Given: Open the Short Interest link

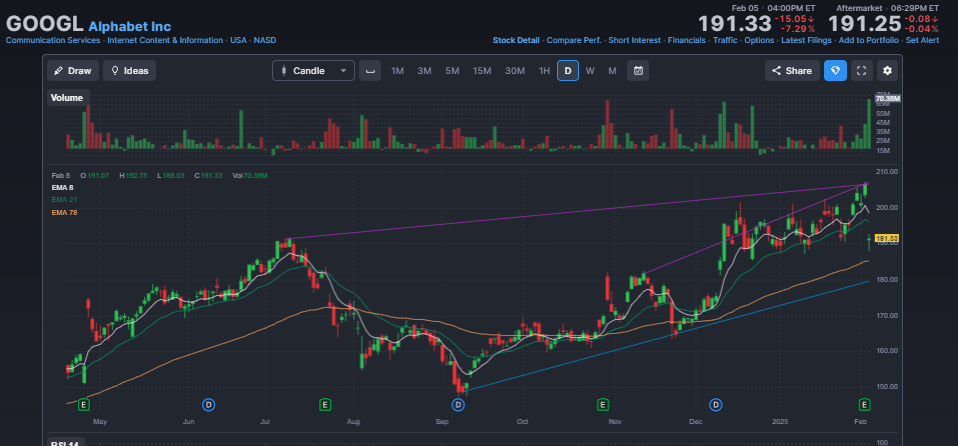Looking at the screenshot, I should (x=634, y=40).
